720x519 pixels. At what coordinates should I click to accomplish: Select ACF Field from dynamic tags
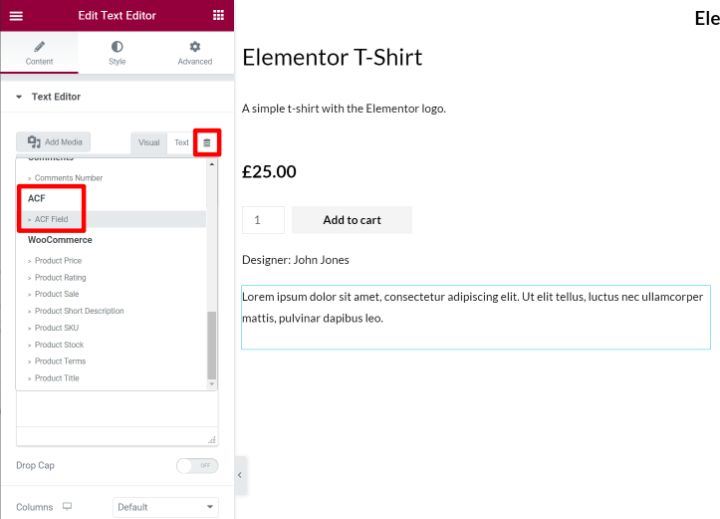(51, 219)
